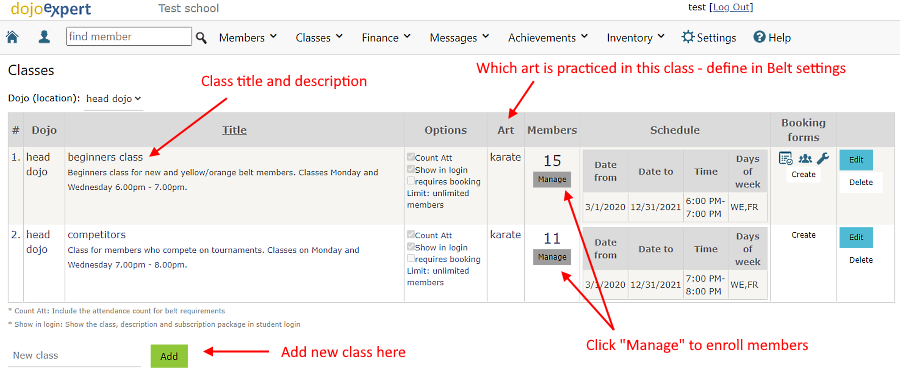900x380 pixels.
Task: Sort table by Title column header
Action: [x=234, y=130]
